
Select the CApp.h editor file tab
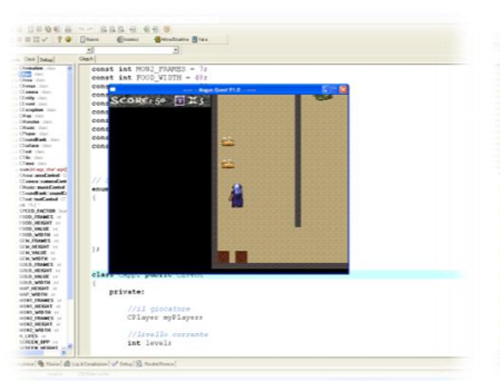click(x=86, y=59)
